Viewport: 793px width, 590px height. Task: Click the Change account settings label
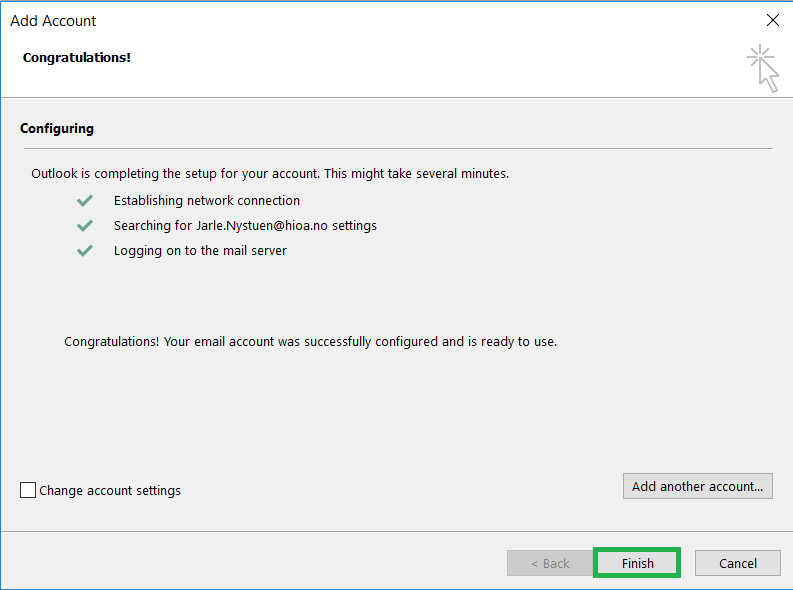click(x=110, y=490)
